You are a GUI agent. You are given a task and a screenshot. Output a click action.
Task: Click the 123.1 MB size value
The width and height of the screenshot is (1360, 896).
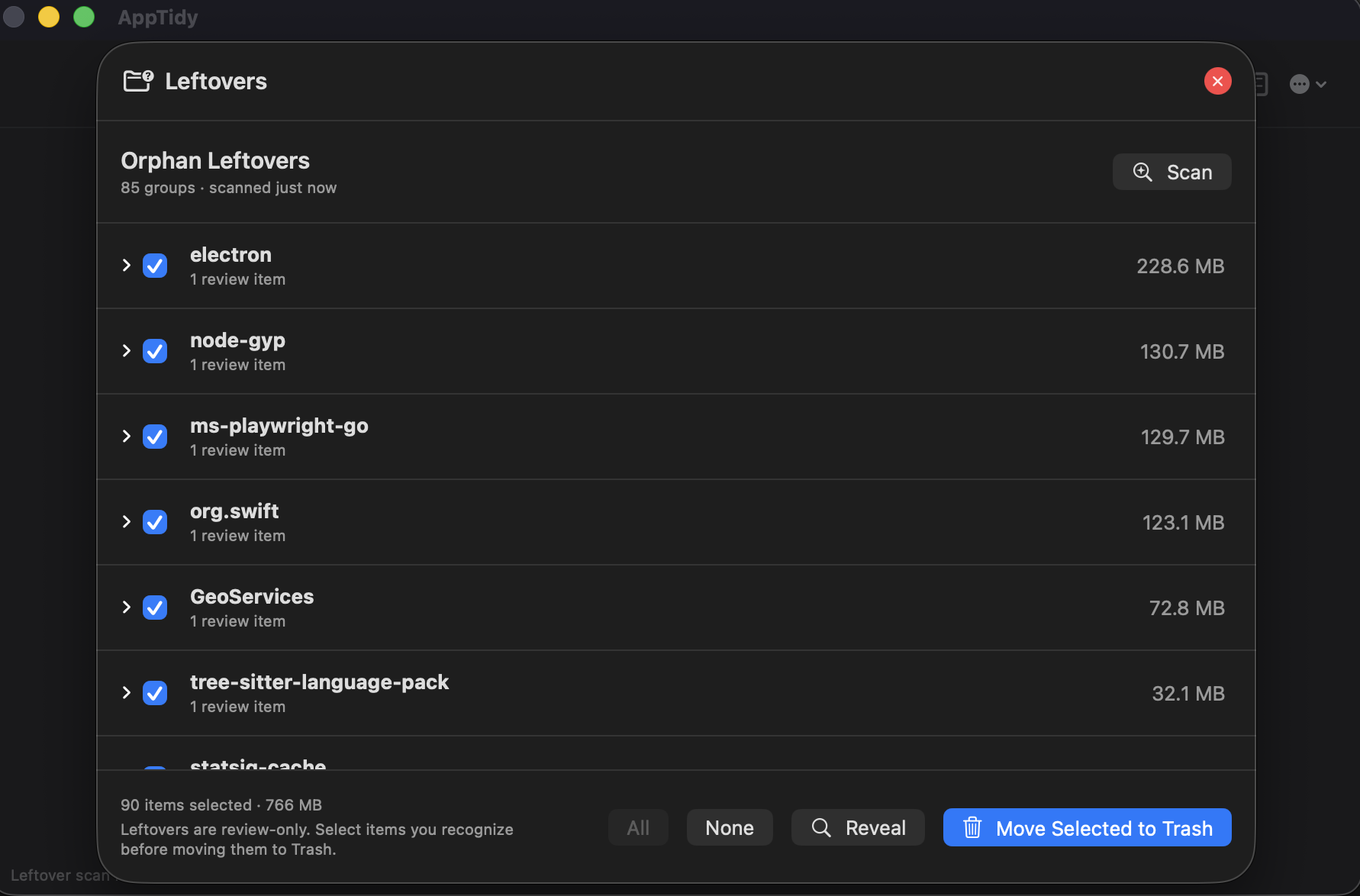pyautogui.click(x=1183, y=523)
